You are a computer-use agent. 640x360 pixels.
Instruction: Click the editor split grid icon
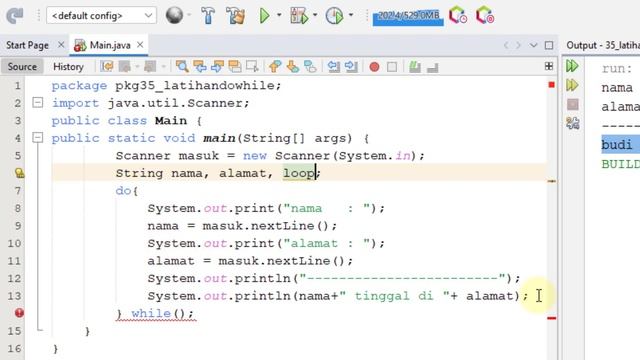[549, 66]
